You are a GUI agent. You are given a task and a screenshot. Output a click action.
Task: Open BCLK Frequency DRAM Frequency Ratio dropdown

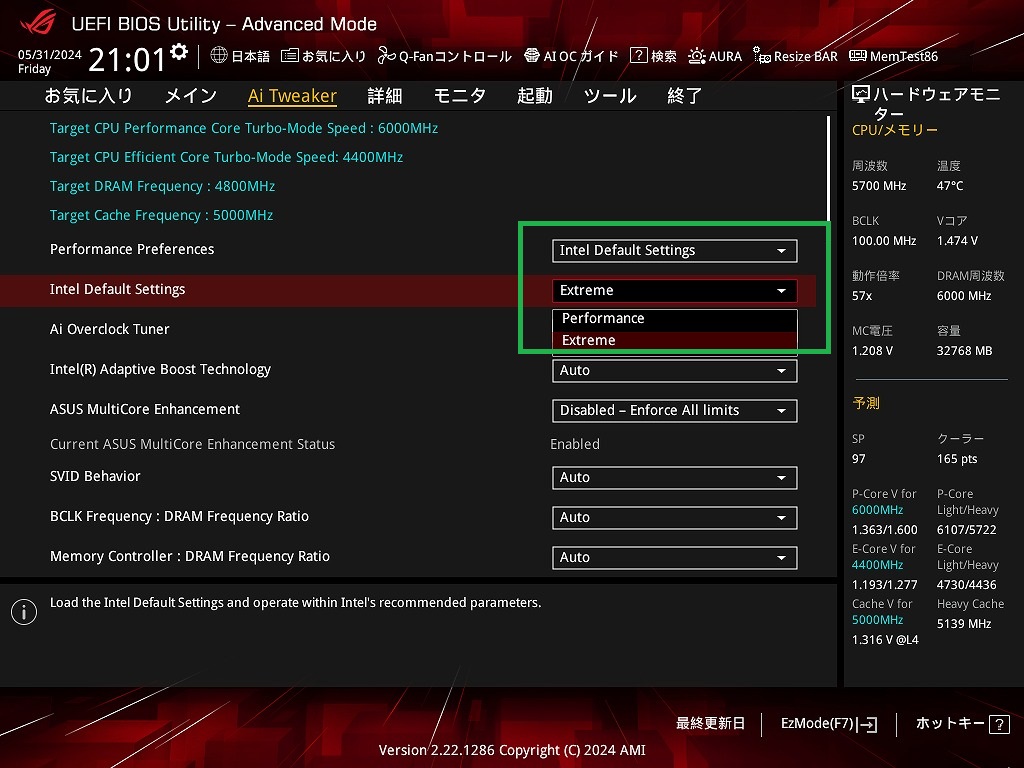675,518
